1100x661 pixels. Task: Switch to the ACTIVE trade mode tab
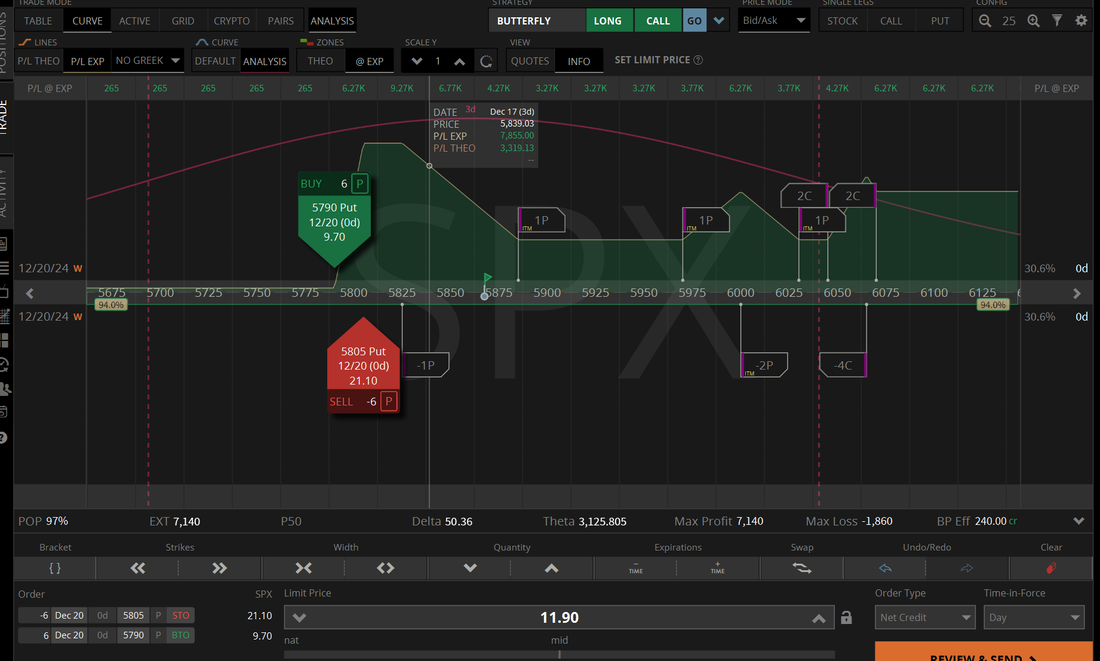(135, 21)
